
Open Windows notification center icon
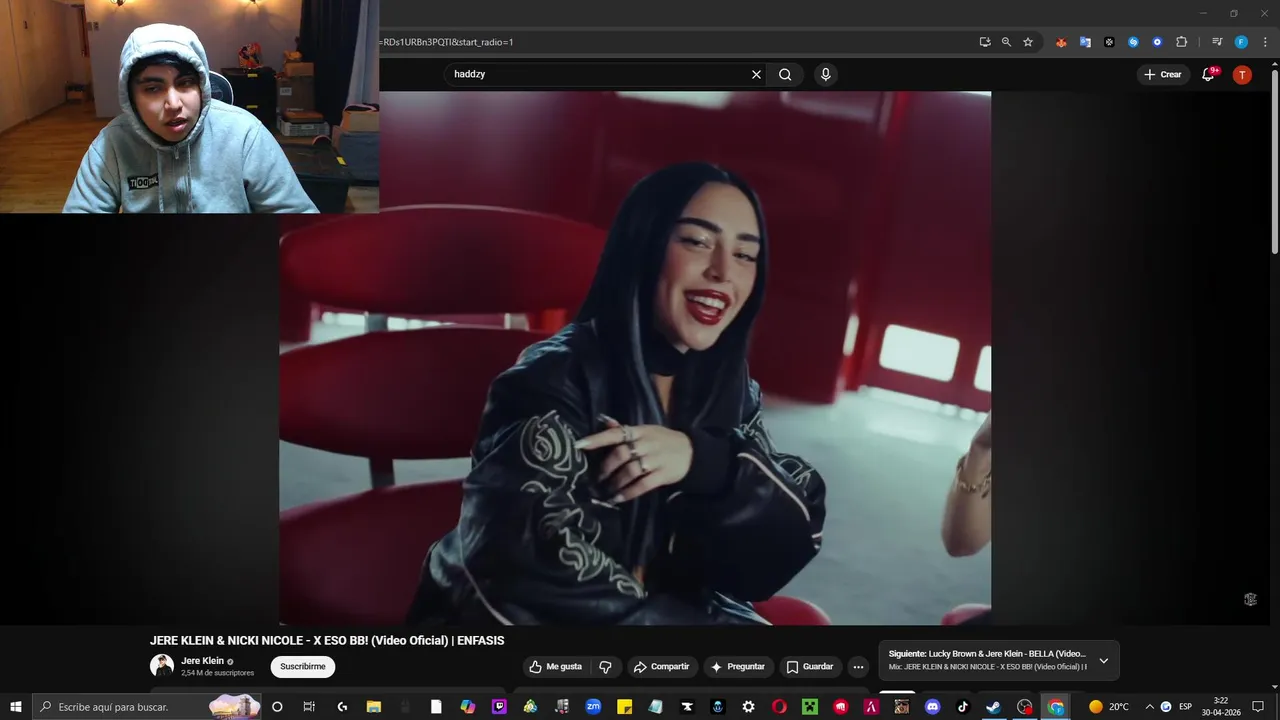(x=1258, y=707)
